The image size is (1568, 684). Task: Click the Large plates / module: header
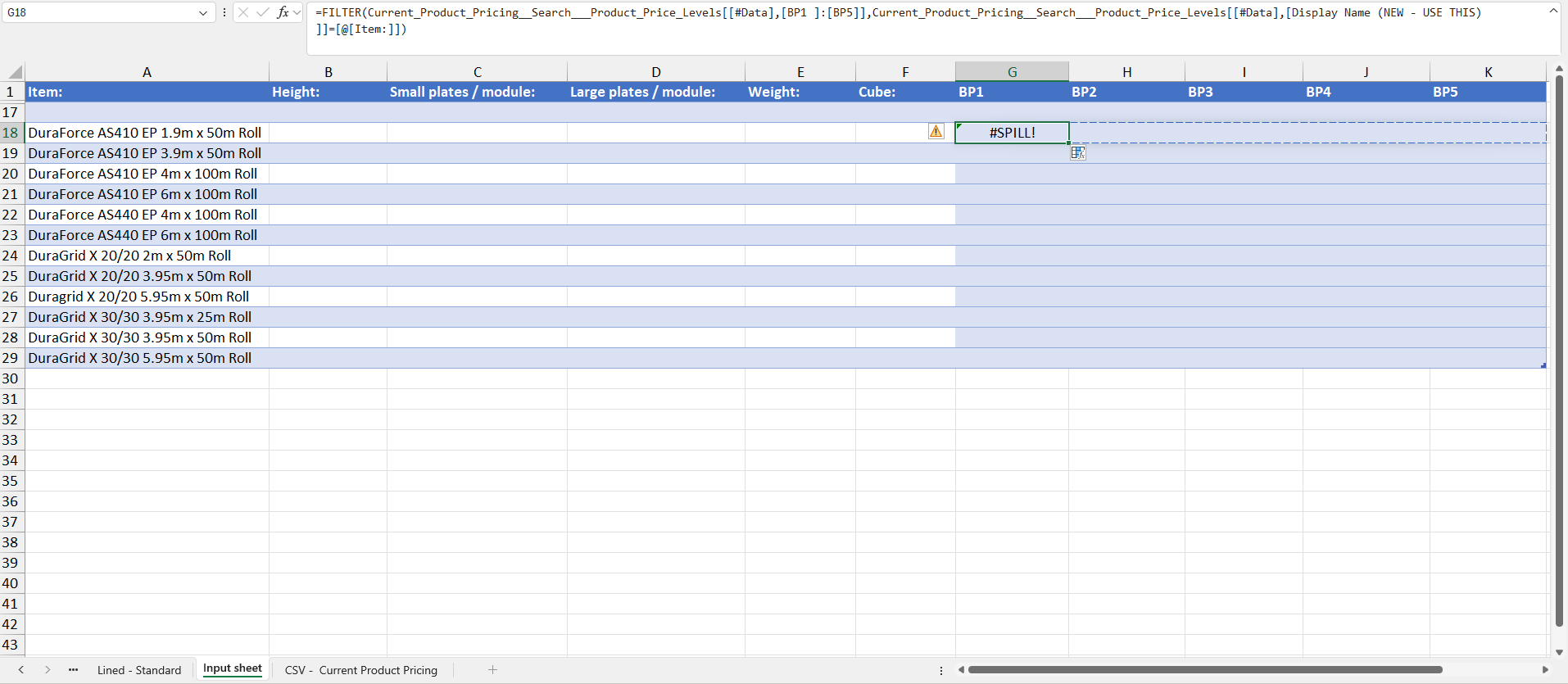[x=656, y=92]
